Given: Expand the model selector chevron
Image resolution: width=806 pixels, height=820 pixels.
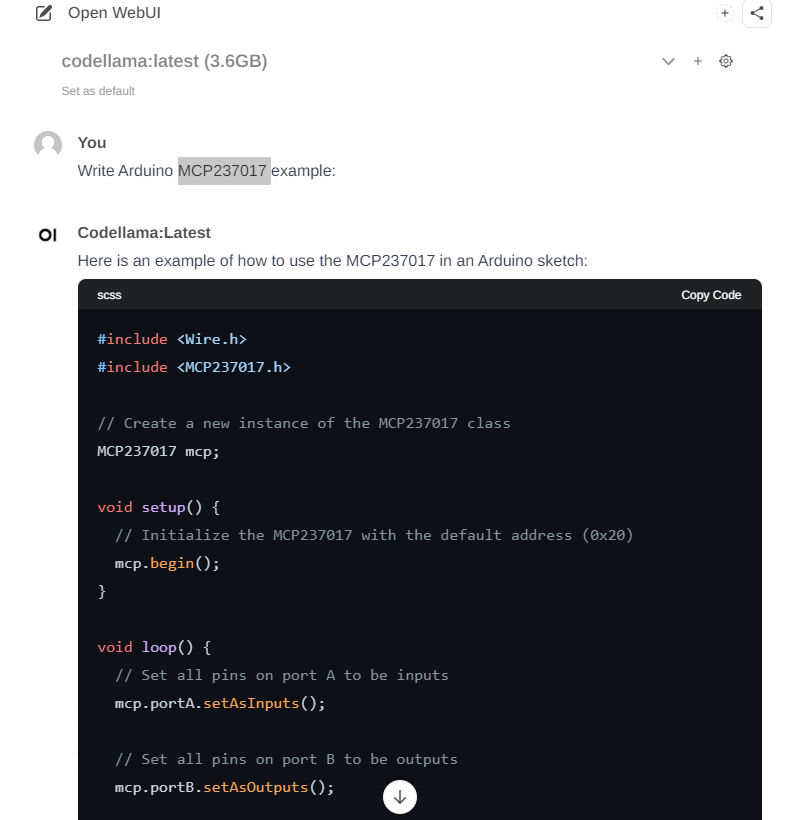Looking at the screenshot, I should click(668, 61).
